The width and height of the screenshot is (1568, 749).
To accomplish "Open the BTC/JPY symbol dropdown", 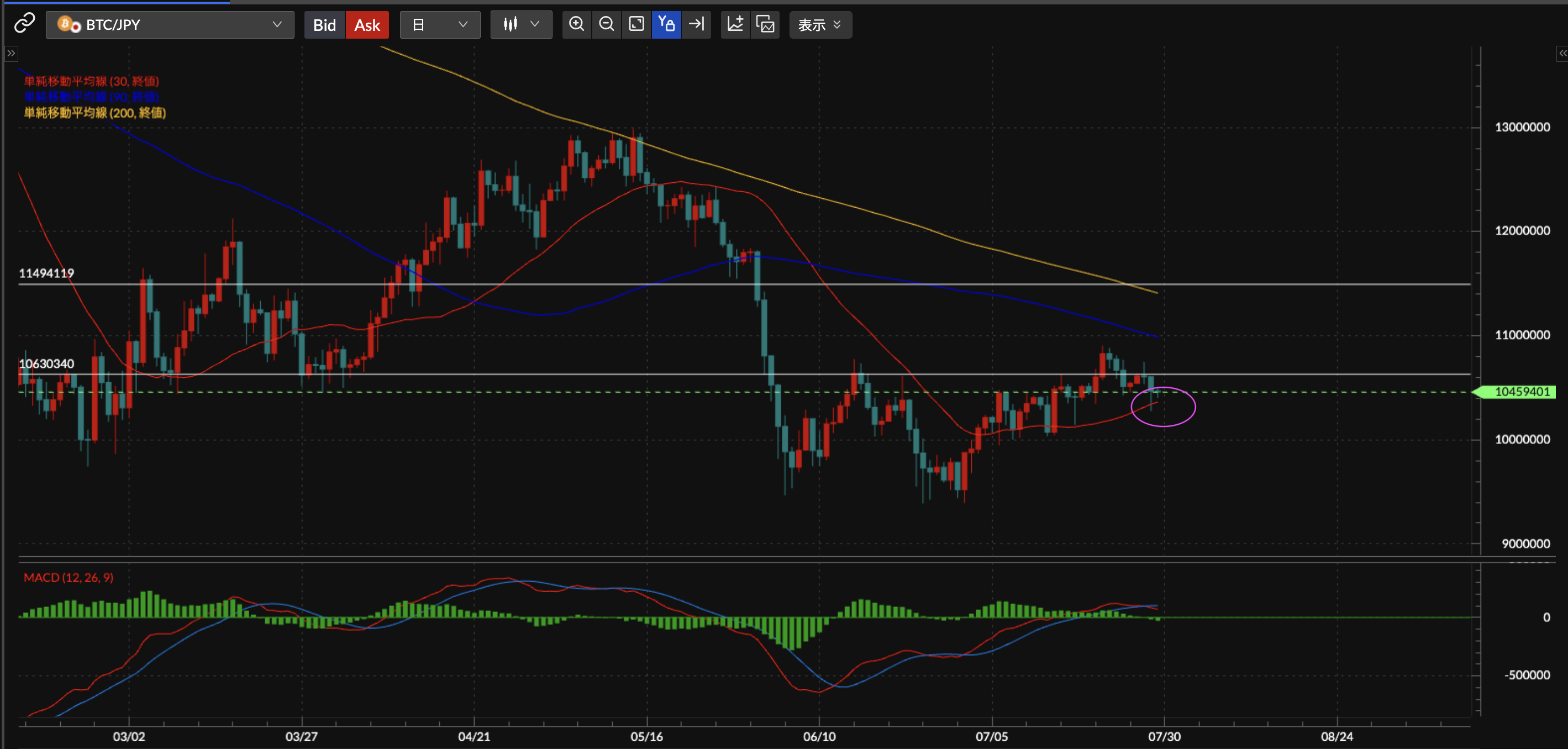I will (170, 24).
